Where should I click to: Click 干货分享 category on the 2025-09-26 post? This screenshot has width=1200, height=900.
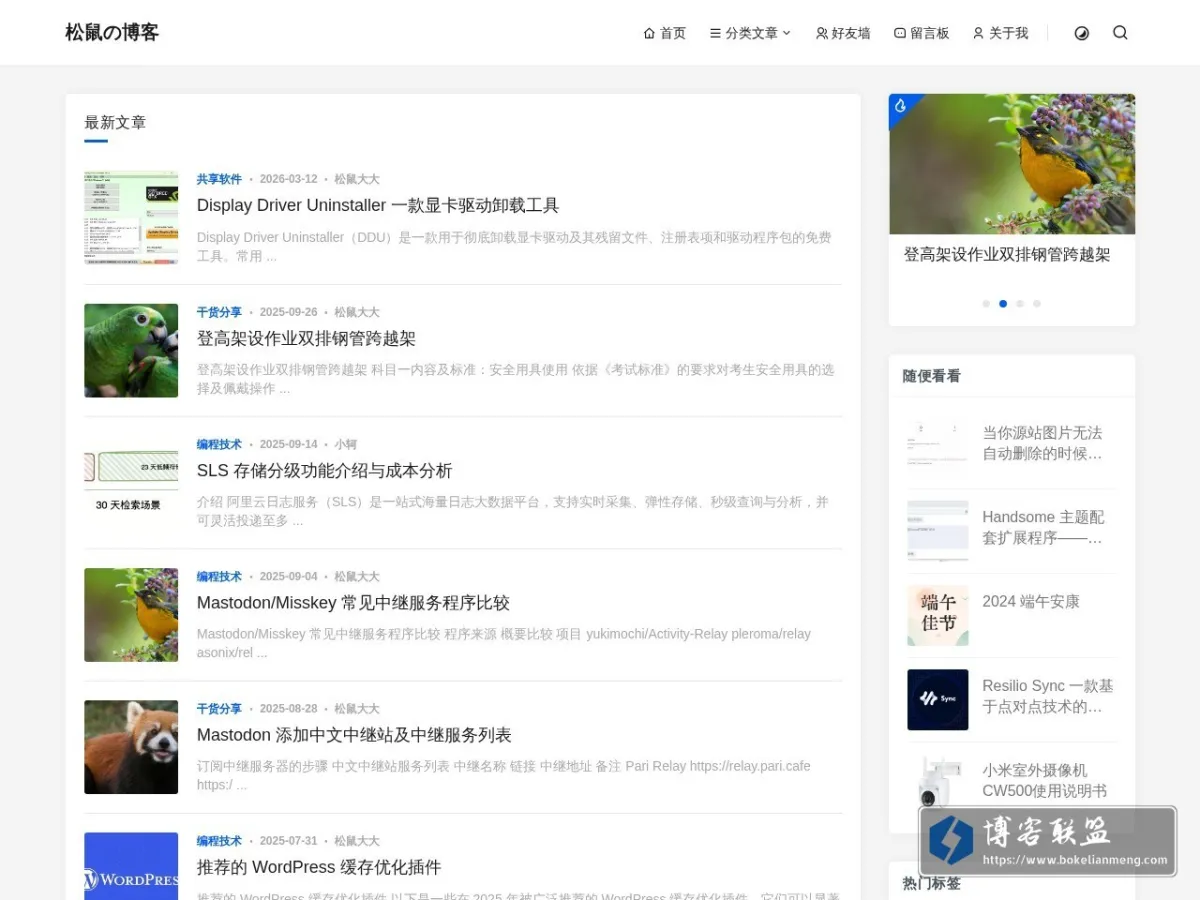219,312
